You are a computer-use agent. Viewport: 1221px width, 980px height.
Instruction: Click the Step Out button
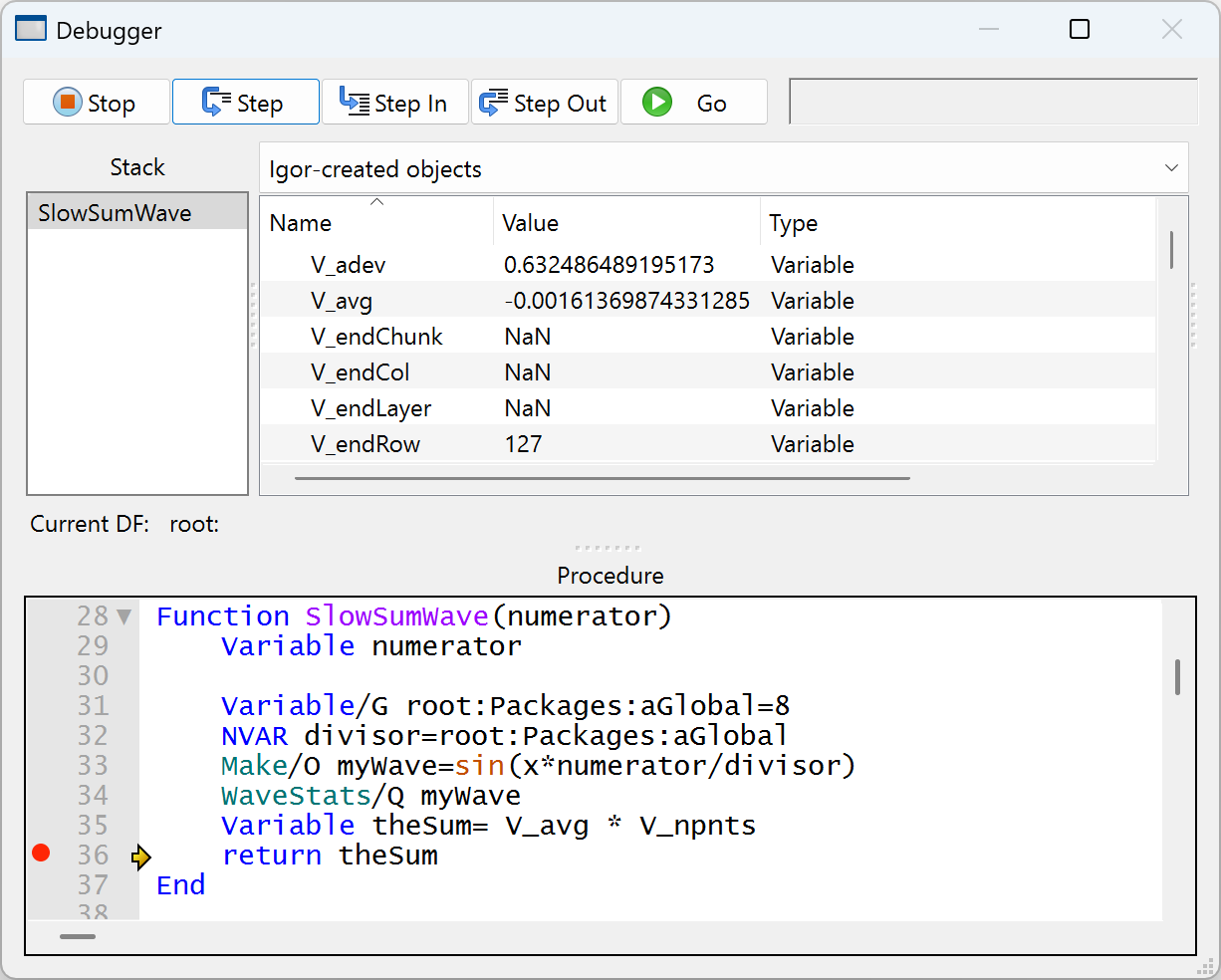(x=544, y=103)
